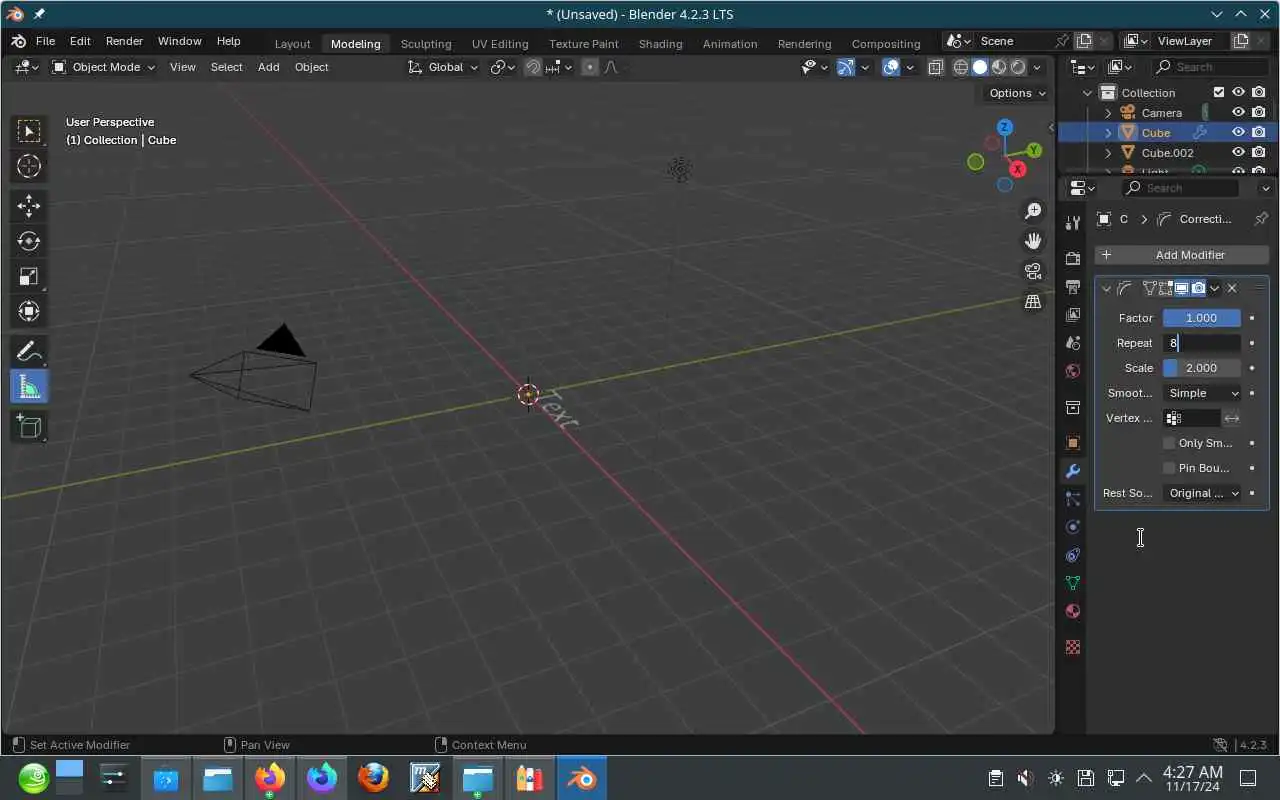Enable Pin Boundaries checkbox
This screenshot has height=800, width=1280.
coord(1169,468)
